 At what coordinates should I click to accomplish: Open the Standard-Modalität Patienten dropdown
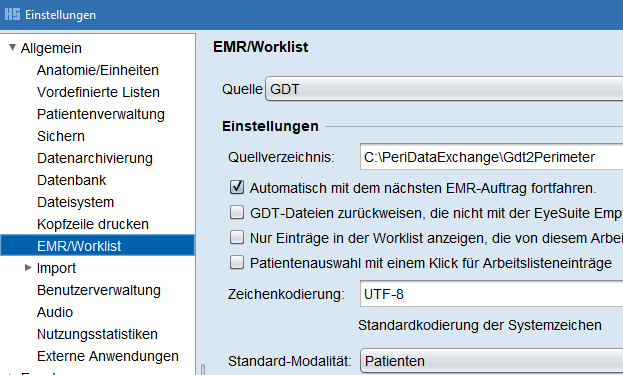point(491,361)
